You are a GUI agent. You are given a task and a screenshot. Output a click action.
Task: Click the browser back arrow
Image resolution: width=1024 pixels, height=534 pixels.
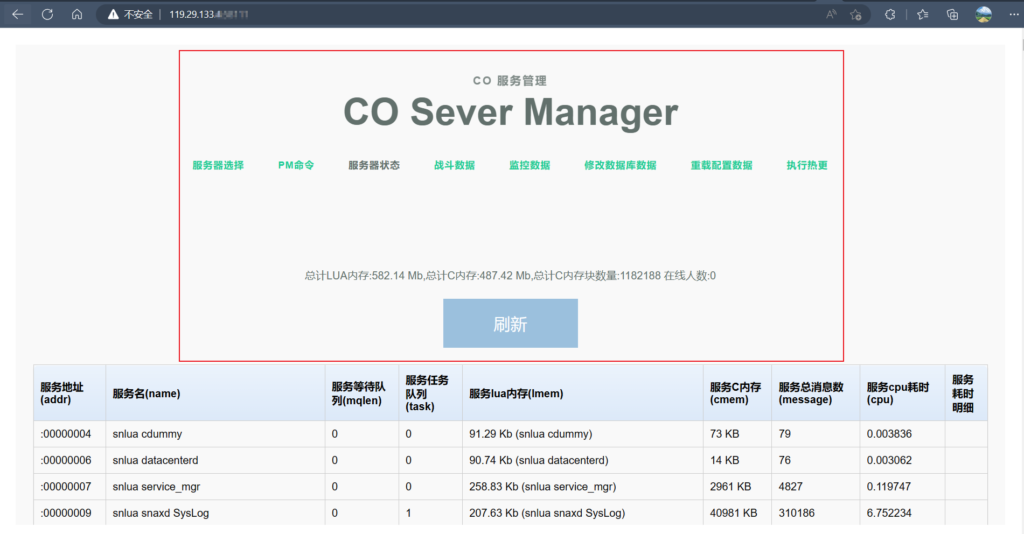click(x=17, y=14)
